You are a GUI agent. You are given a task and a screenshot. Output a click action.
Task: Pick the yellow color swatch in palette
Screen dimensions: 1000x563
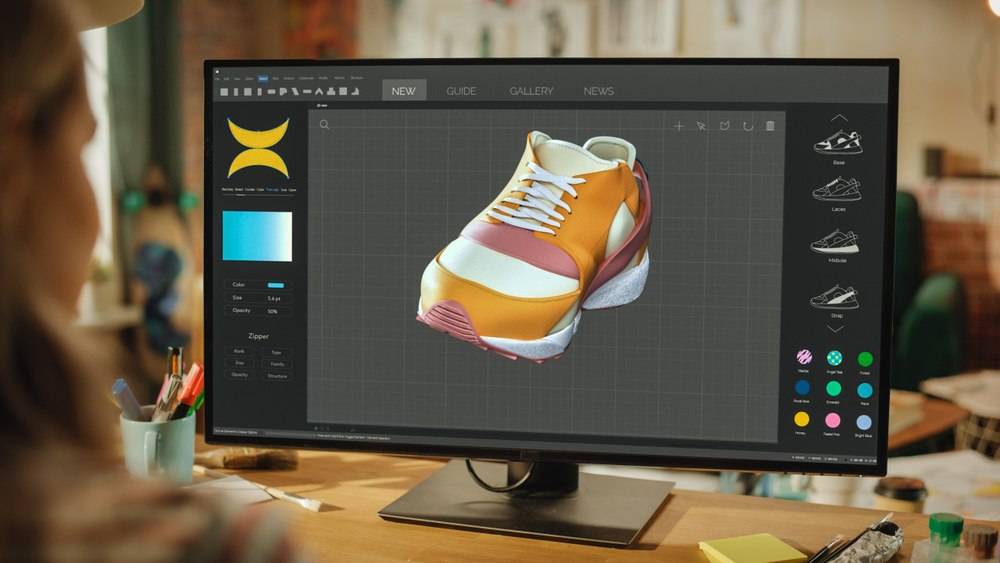coord(802,420)
